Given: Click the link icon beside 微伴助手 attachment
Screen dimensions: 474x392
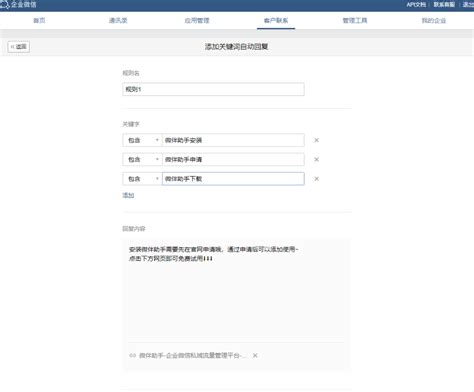Looking at the screenshot, I should (x=132, y=356).
